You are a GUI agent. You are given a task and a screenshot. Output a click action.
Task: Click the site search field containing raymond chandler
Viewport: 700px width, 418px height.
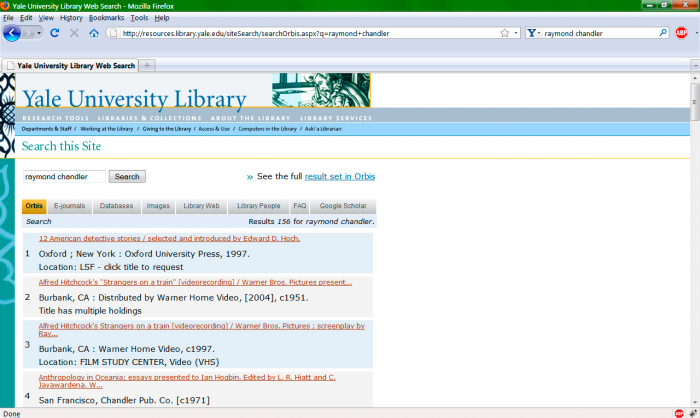coord(64,176)
